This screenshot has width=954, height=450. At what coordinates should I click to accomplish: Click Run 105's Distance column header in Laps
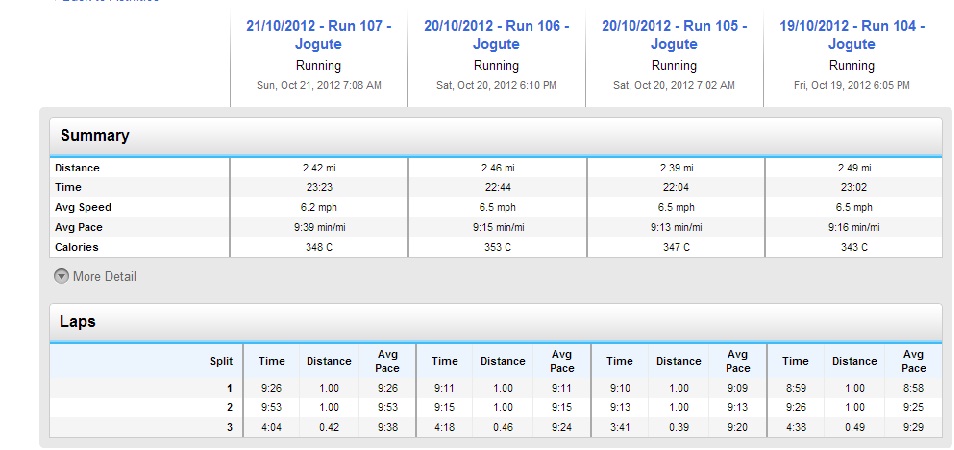pyautogui.click(x=679, y=361)
